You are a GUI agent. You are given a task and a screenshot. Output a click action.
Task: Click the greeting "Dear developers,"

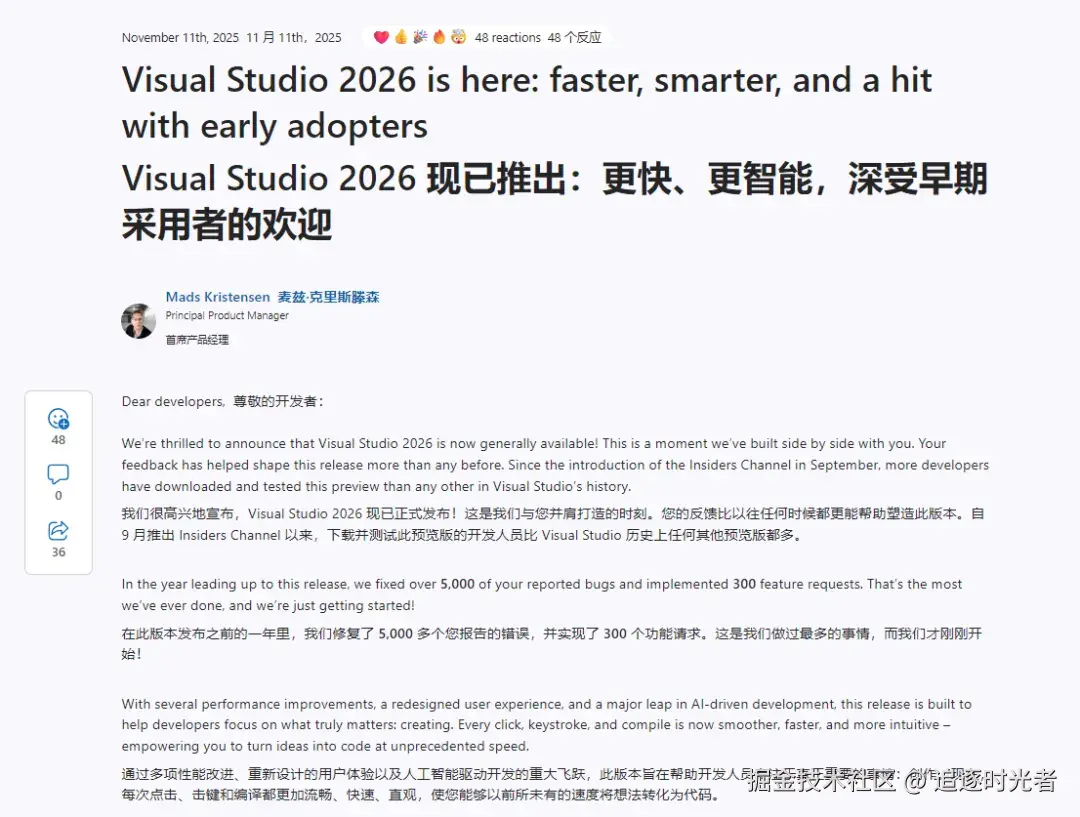pyautogui.click(x=174, y=402)
